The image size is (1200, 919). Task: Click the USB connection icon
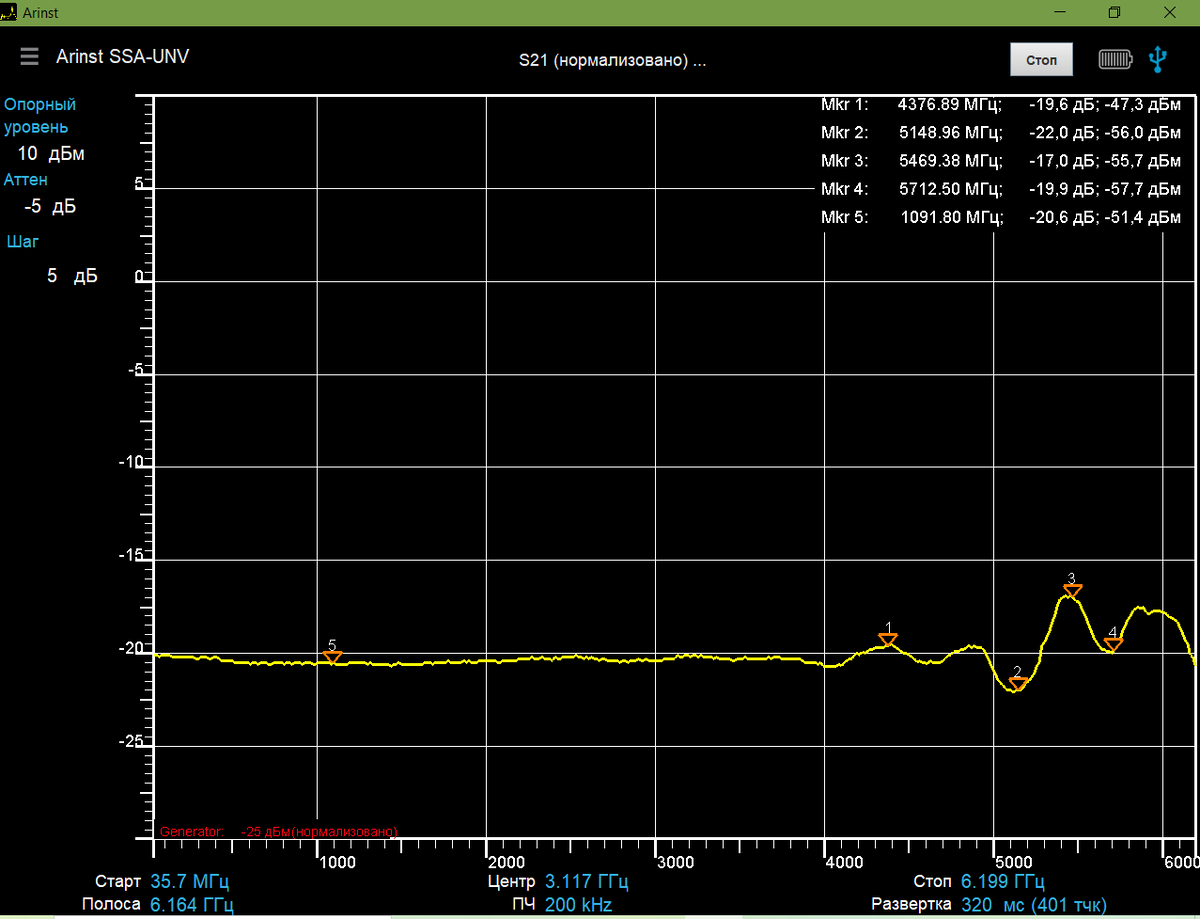coord(1157,59)
